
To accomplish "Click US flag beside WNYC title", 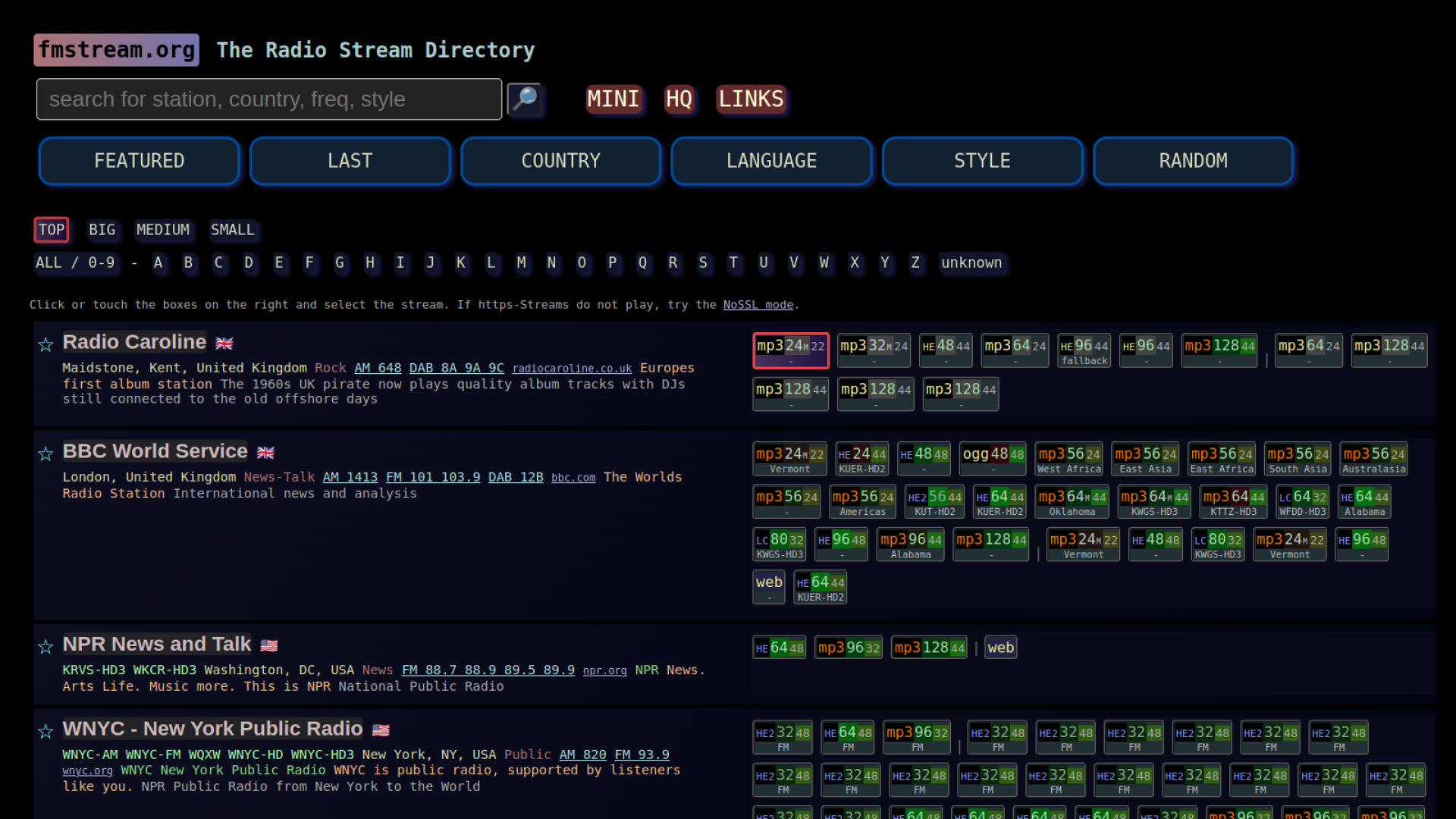I will [x=381, y=730].
